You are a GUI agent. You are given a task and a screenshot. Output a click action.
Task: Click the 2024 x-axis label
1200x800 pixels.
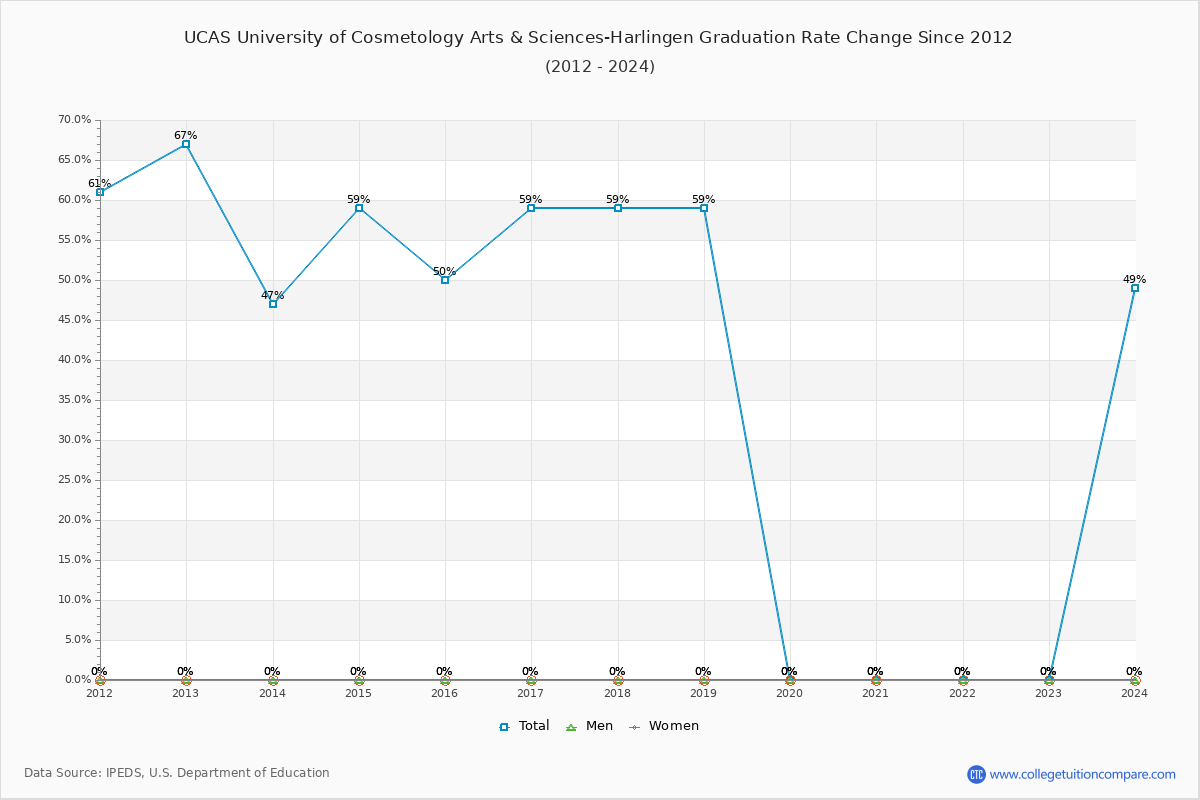pos(1135,693)
